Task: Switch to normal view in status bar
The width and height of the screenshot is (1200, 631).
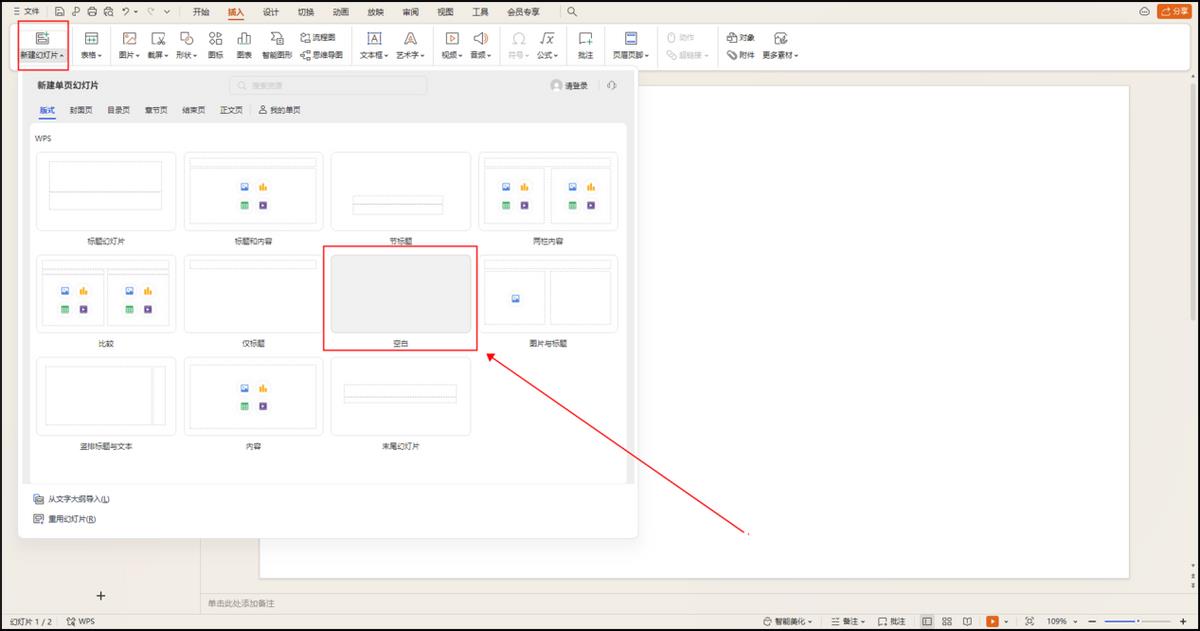Action: [x=927, y=621]
